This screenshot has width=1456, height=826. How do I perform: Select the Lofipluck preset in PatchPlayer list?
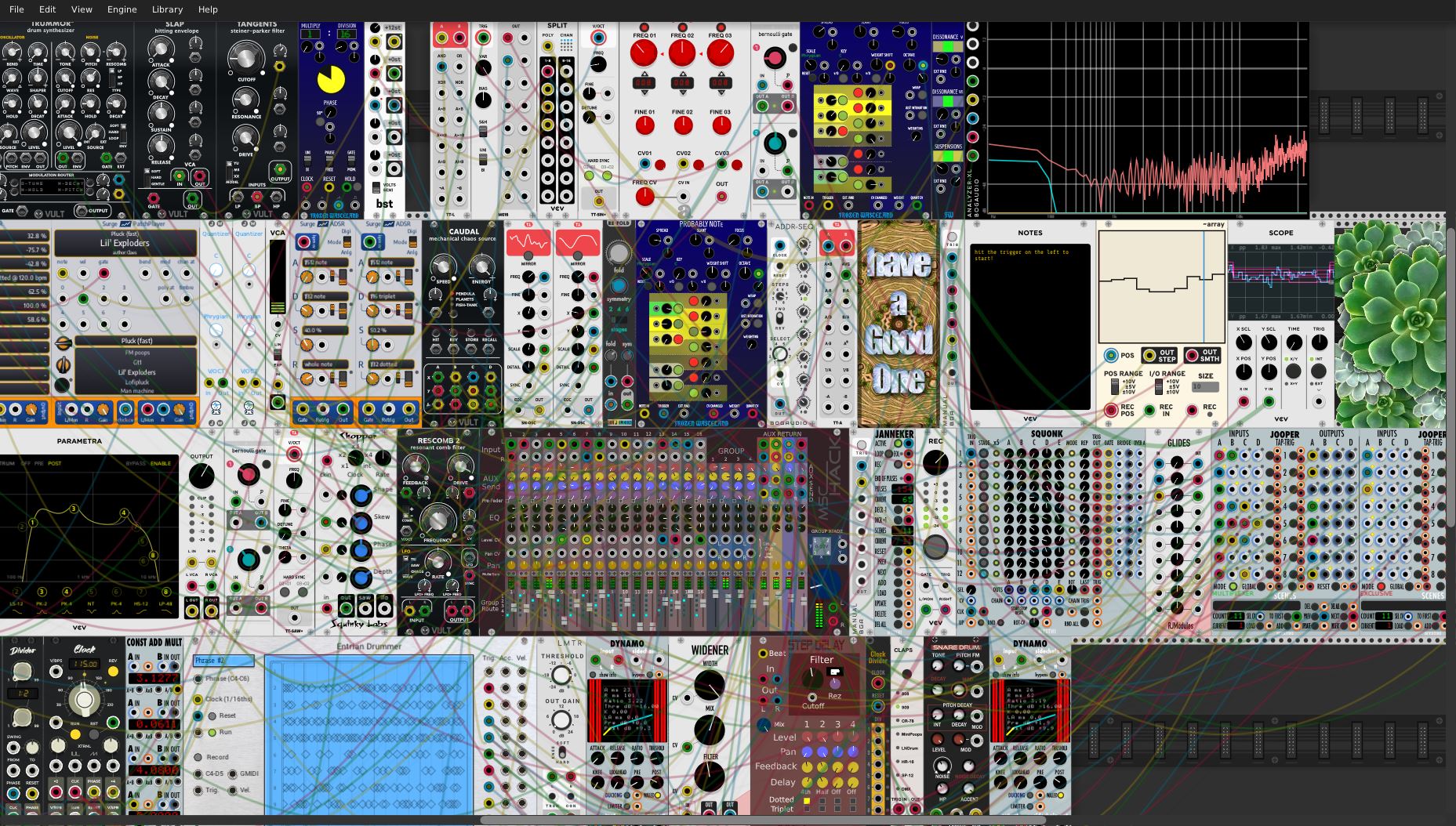(x=136, y=382)
